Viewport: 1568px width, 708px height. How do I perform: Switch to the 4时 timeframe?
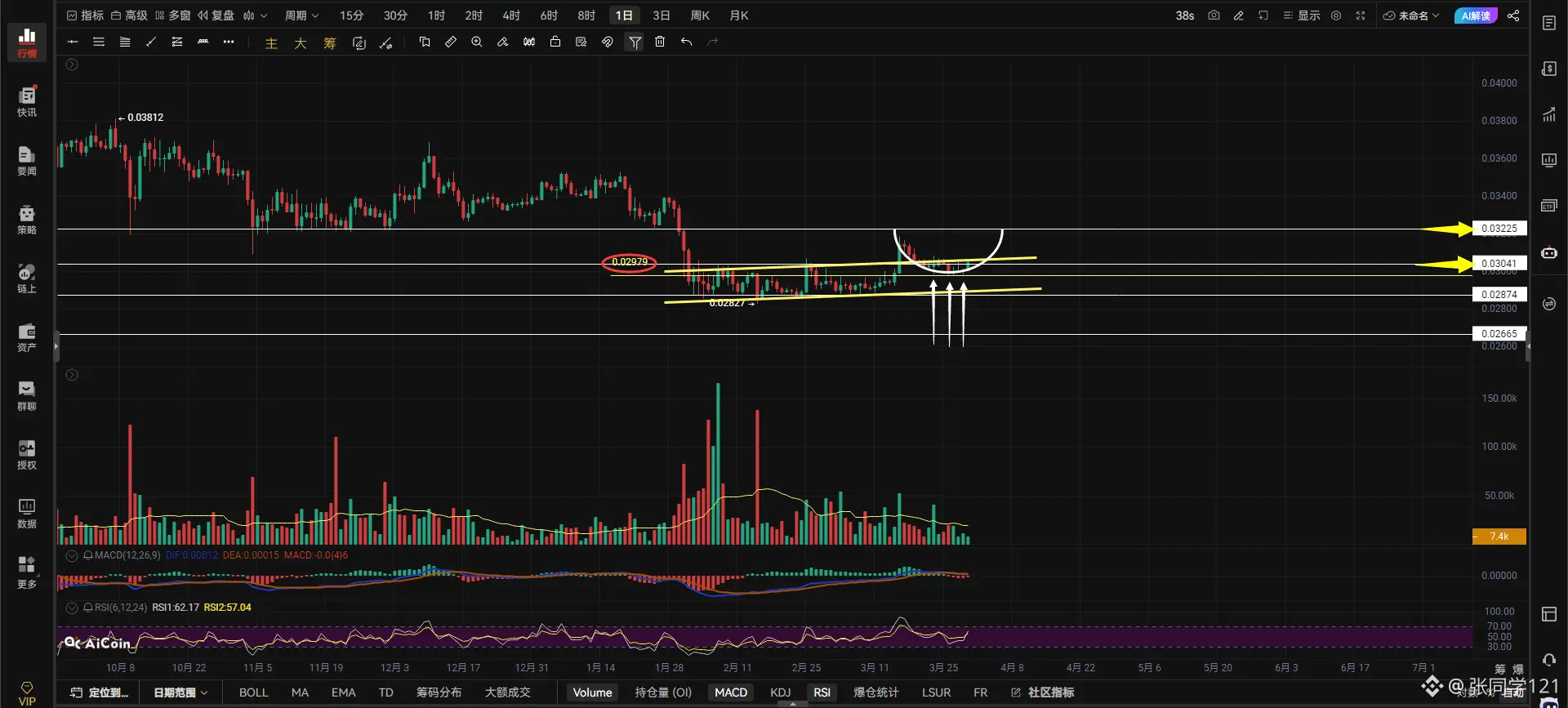point(511,16)
